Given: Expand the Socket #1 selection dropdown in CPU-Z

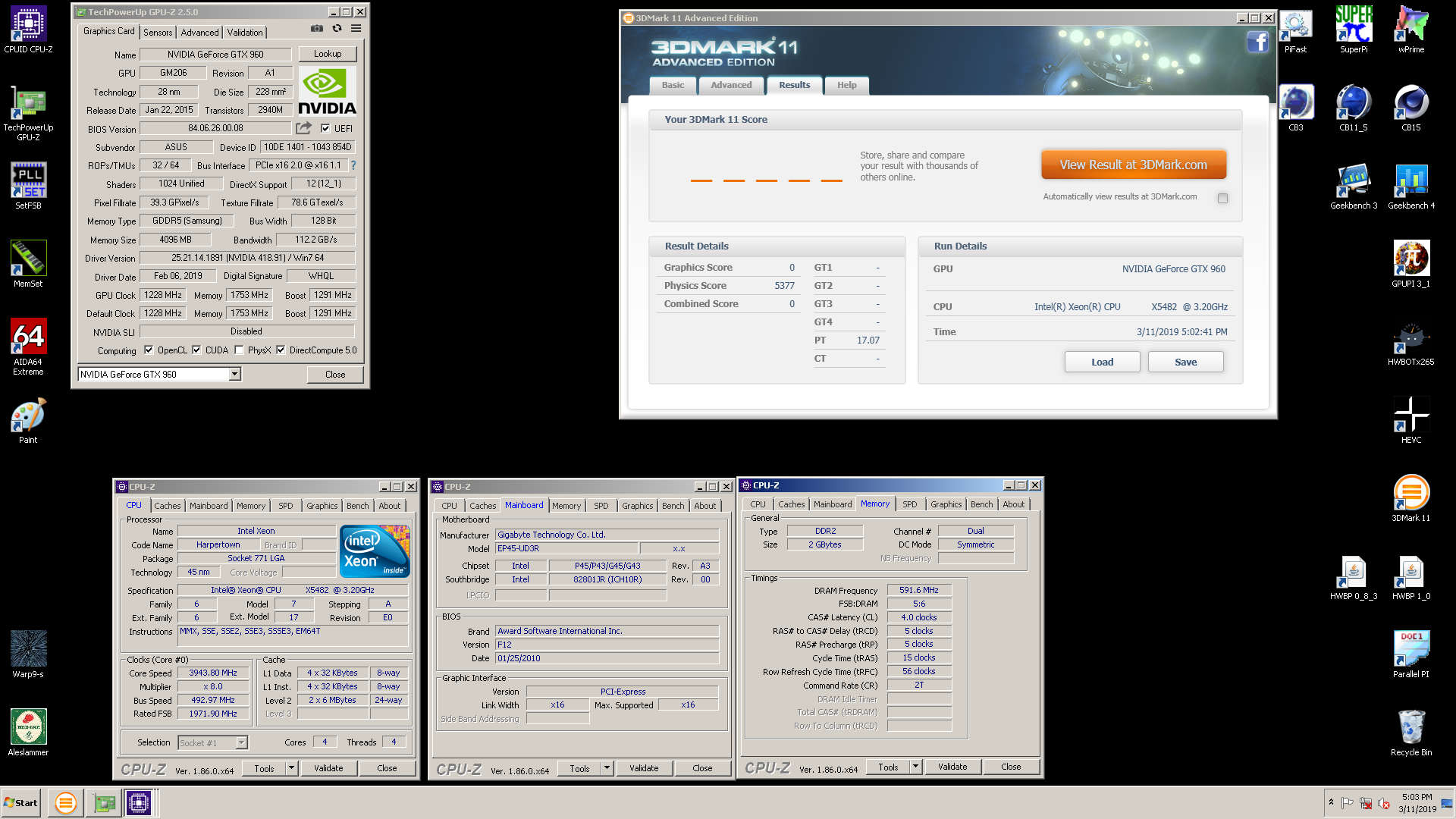Looking at the screenshot, I should [x=241, y=742].
